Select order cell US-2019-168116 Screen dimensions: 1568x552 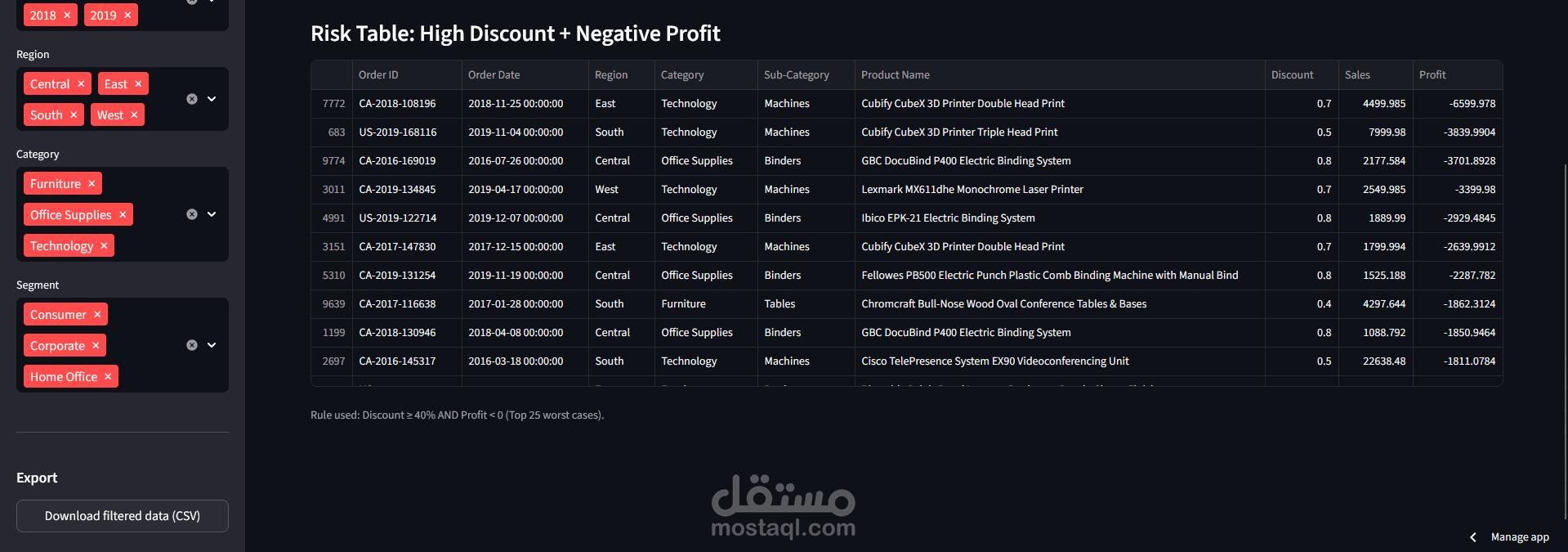[x=407, y=132]
